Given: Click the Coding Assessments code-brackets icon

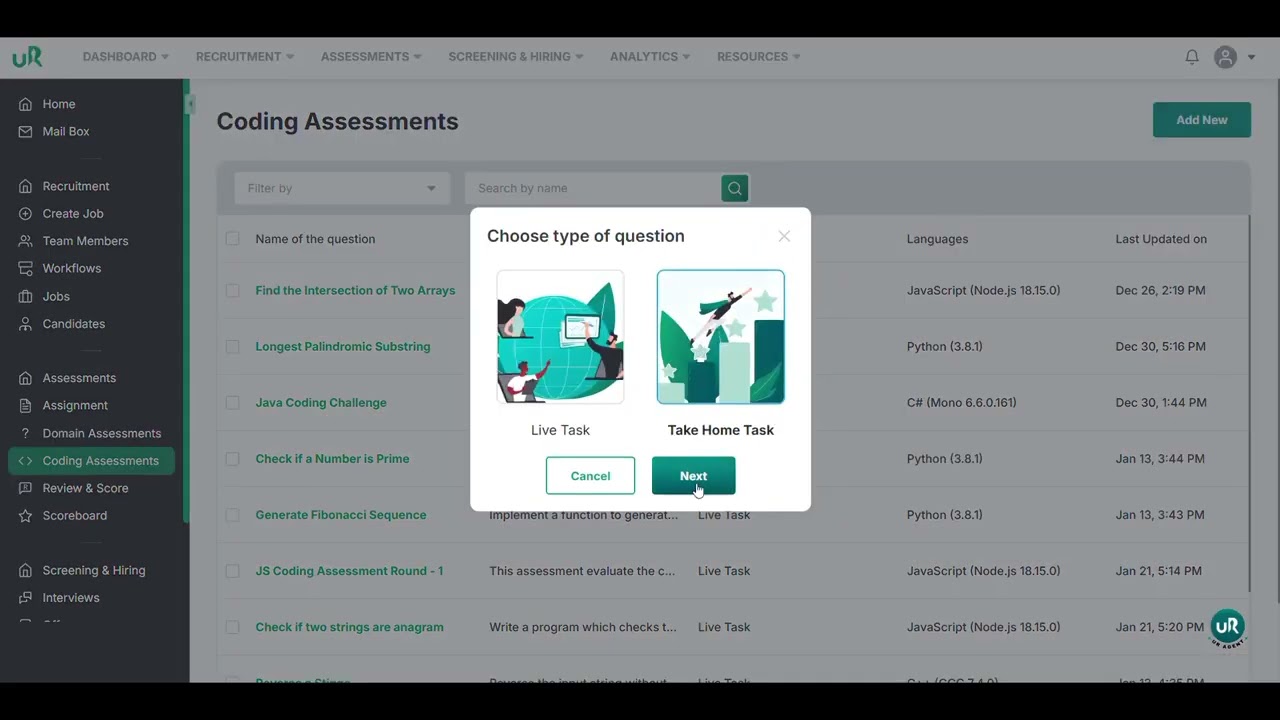Looking at the screenshot, I should pyautogui.click(x=25, y=461).
